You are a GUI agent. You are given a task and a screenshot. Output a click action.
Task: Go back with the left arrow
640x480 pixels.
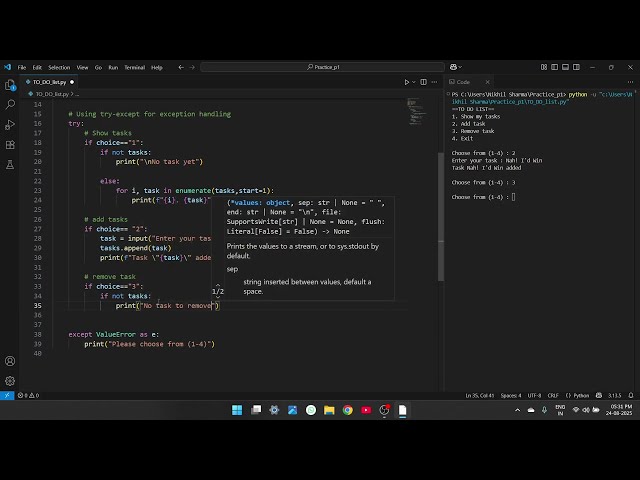click(181, 67)
